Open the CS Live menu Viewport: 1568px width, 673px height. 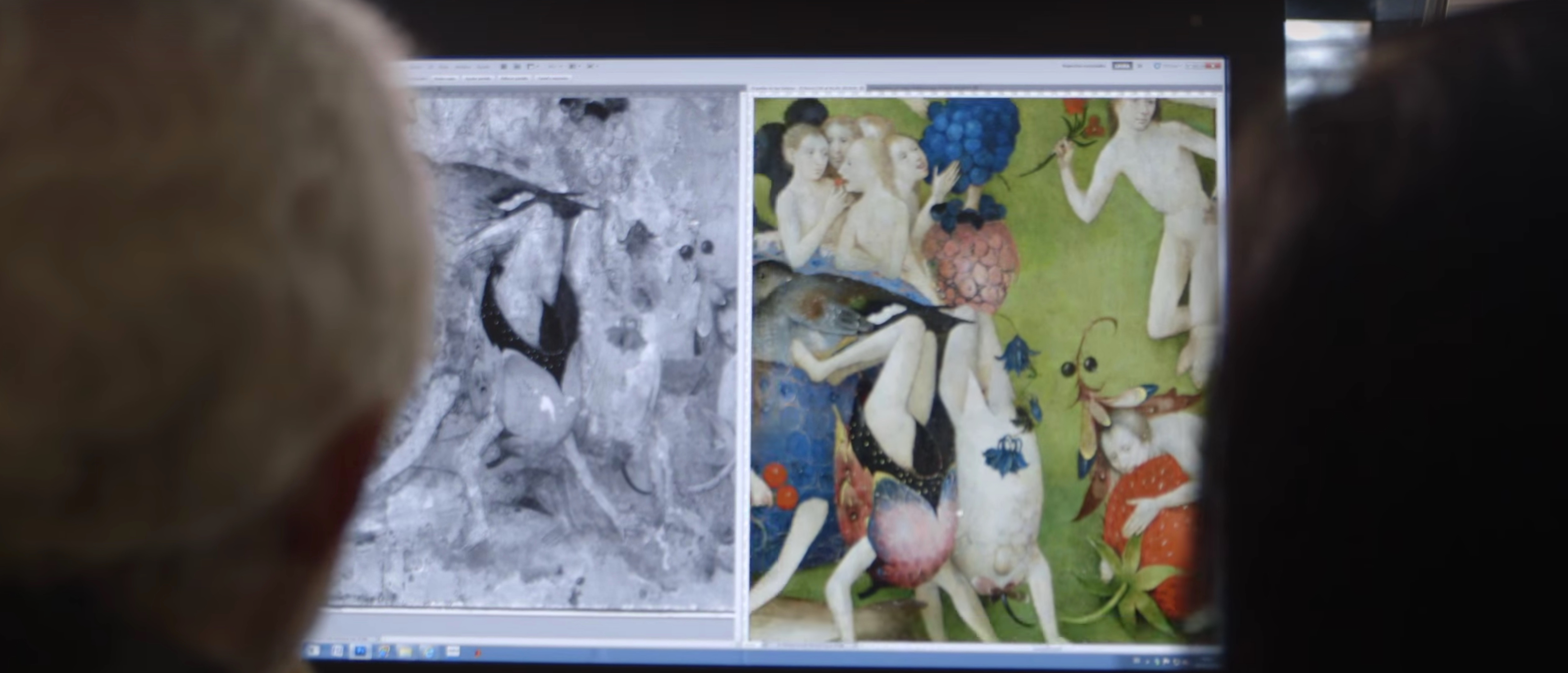[x=1168, y=66]
